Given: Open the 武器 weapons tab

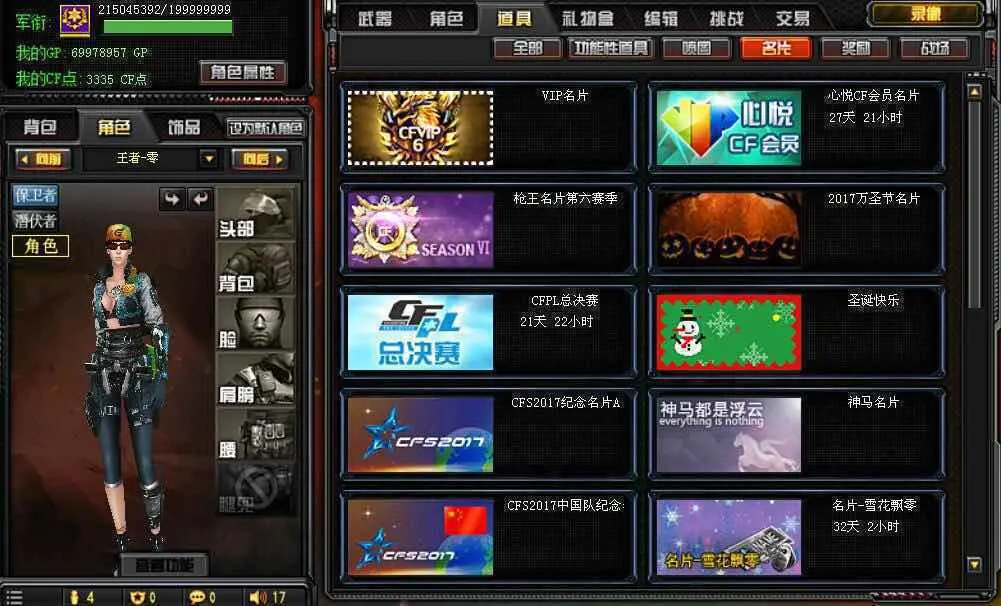Looking at the screenshot, I should [375, 19].
